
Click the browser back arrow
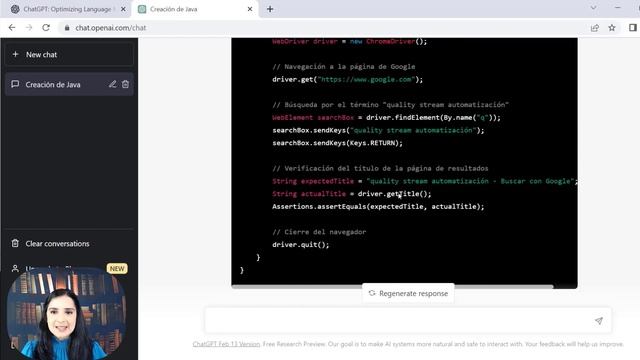pyautogui.click(x=12, y=28)
